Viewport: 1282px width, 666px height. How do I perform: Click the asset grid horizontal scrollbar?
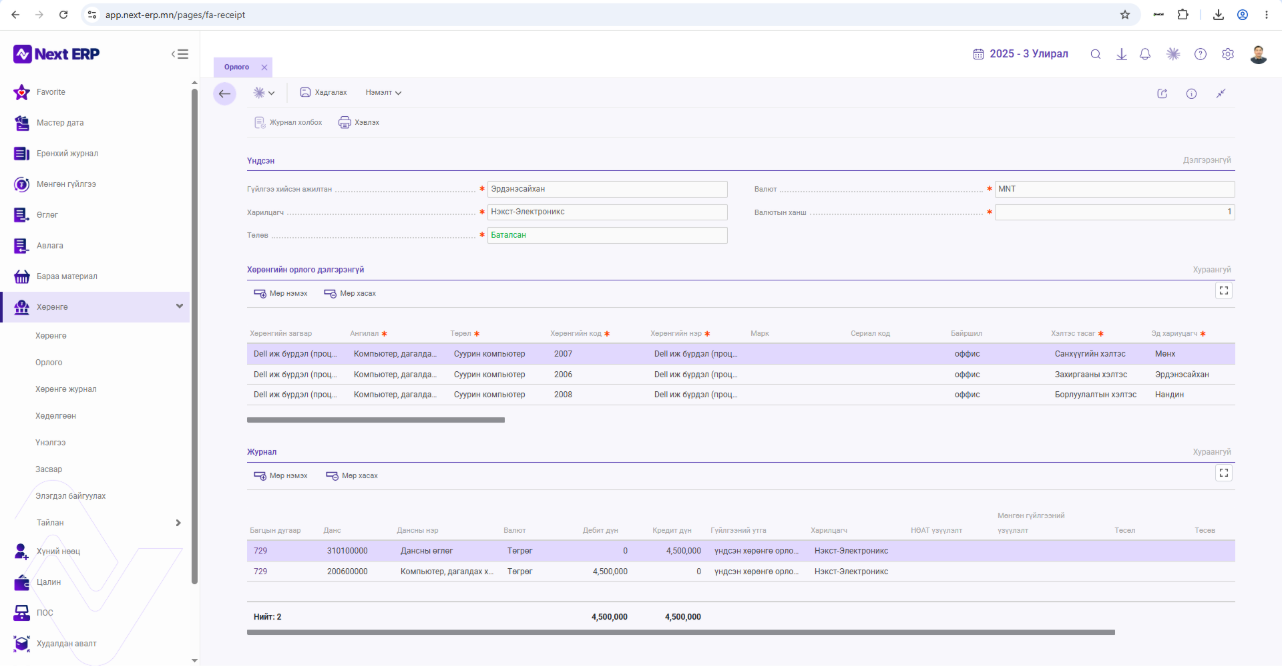tap(375, 420)
